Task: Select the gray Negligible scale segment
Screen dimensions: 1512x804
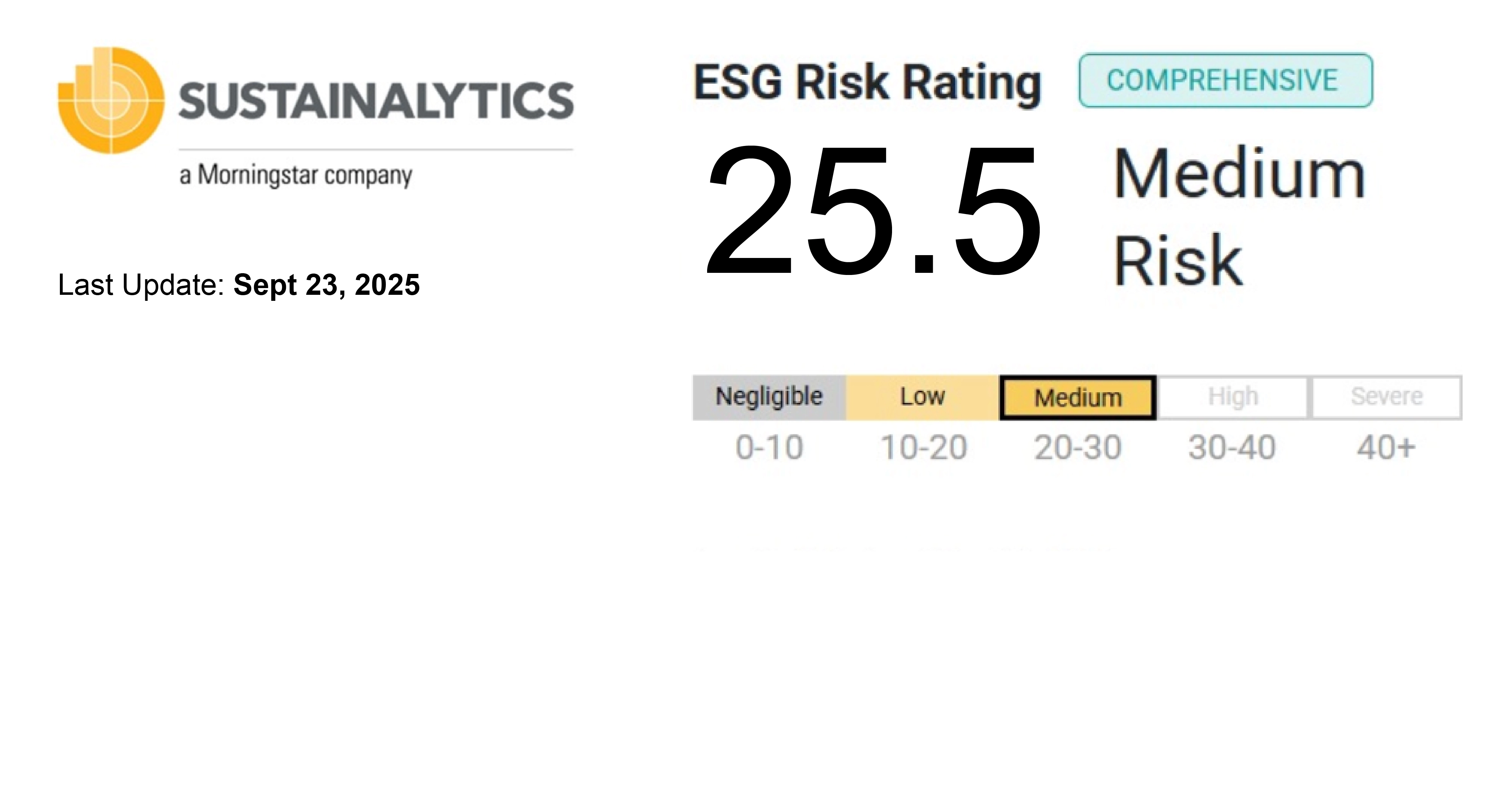Action: coord(769,397)
